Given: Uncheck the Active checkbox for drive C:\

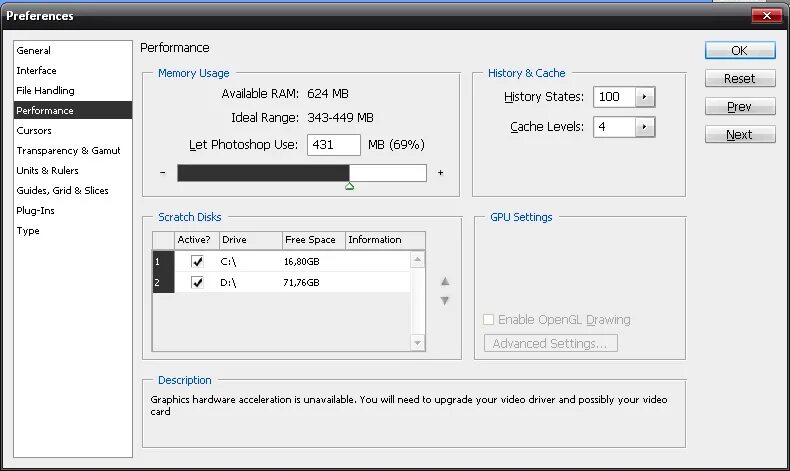Looking at the screenshot, I should (x=197, y=261).
